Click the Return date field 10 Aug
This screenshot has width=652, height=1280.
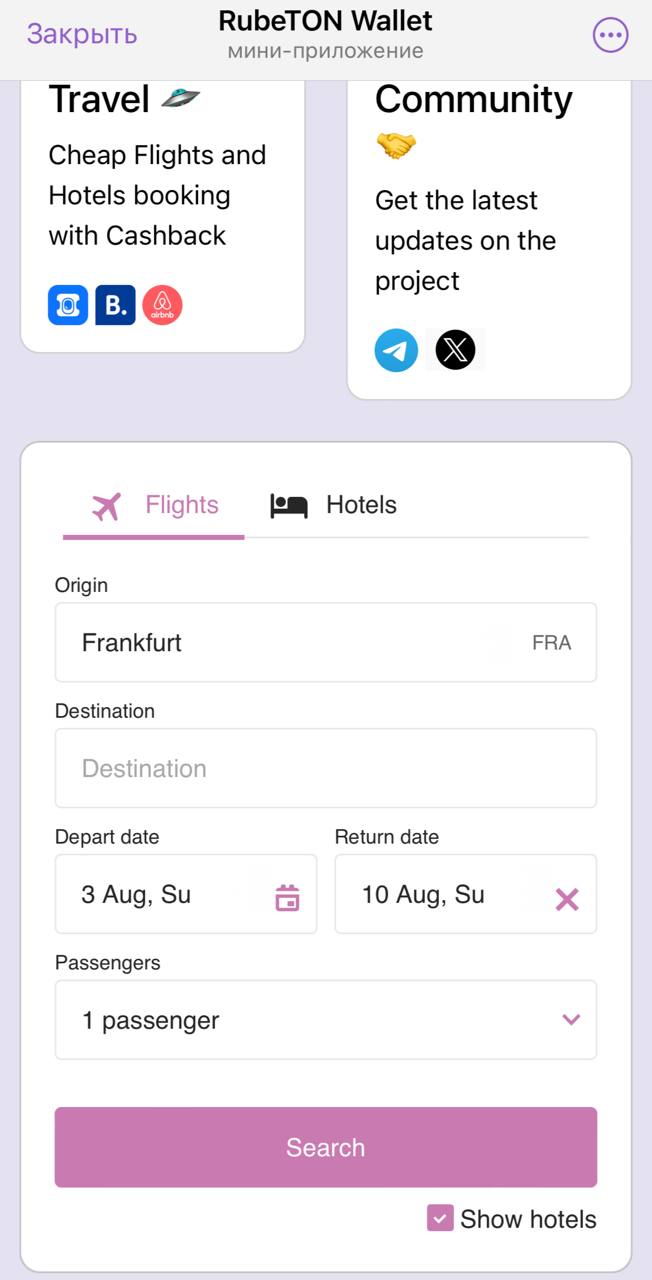click(466, 894)
